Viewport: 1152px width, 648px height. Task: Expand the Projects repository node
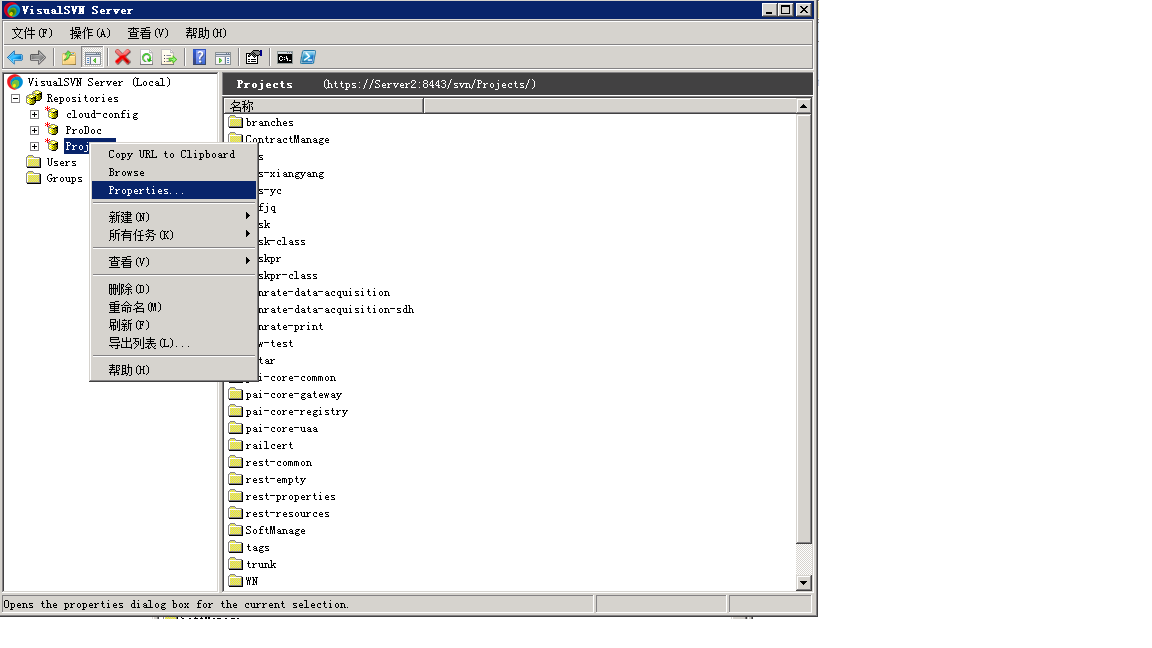[35, 146]
